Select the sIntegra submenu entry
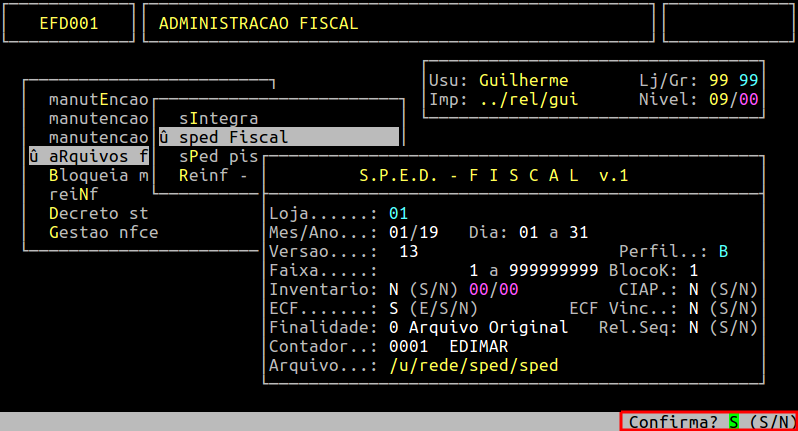Image resolution: width=798 pixels, height=431 pixels. pyautogui.click(x=218, y=119)
